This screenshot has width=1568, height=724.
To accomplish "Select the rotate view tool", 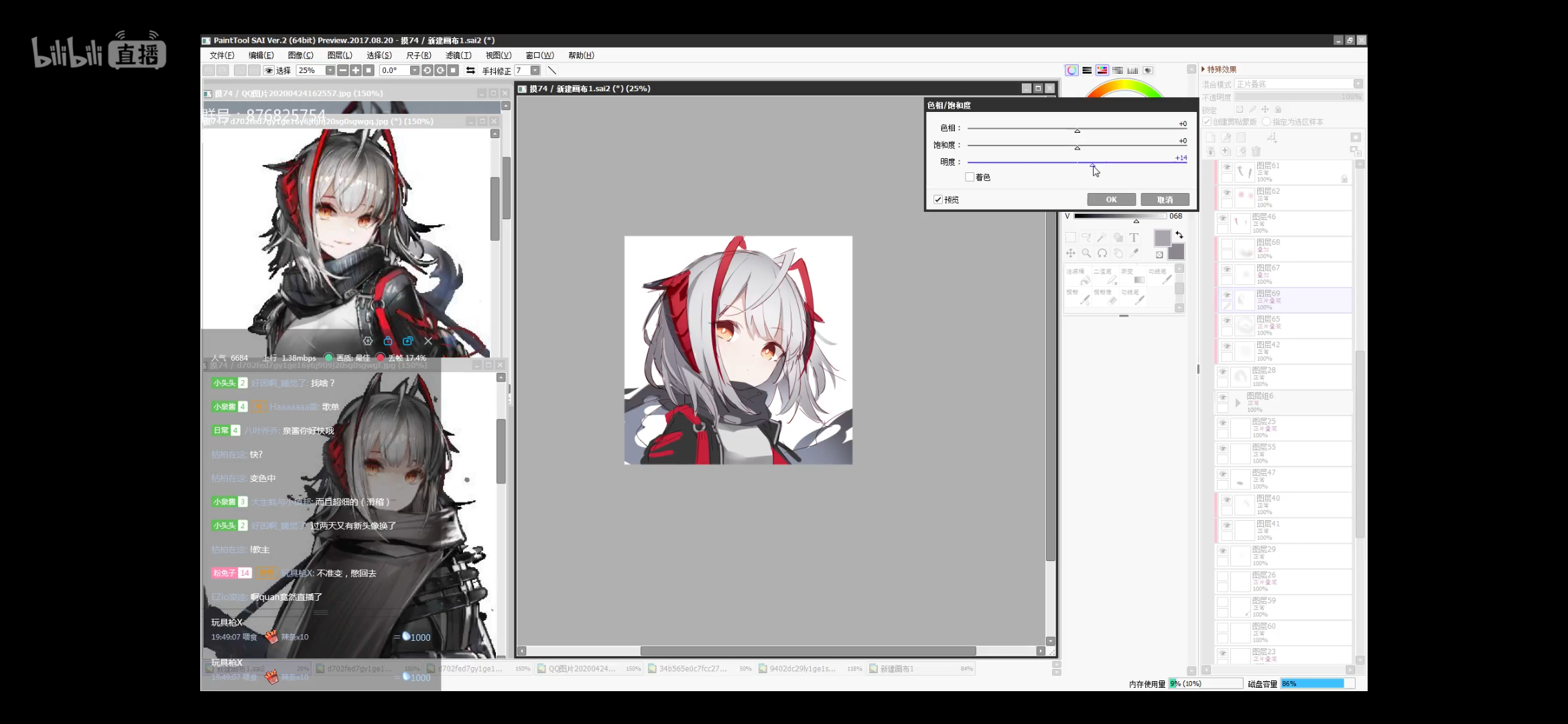I will (1102, 253).
